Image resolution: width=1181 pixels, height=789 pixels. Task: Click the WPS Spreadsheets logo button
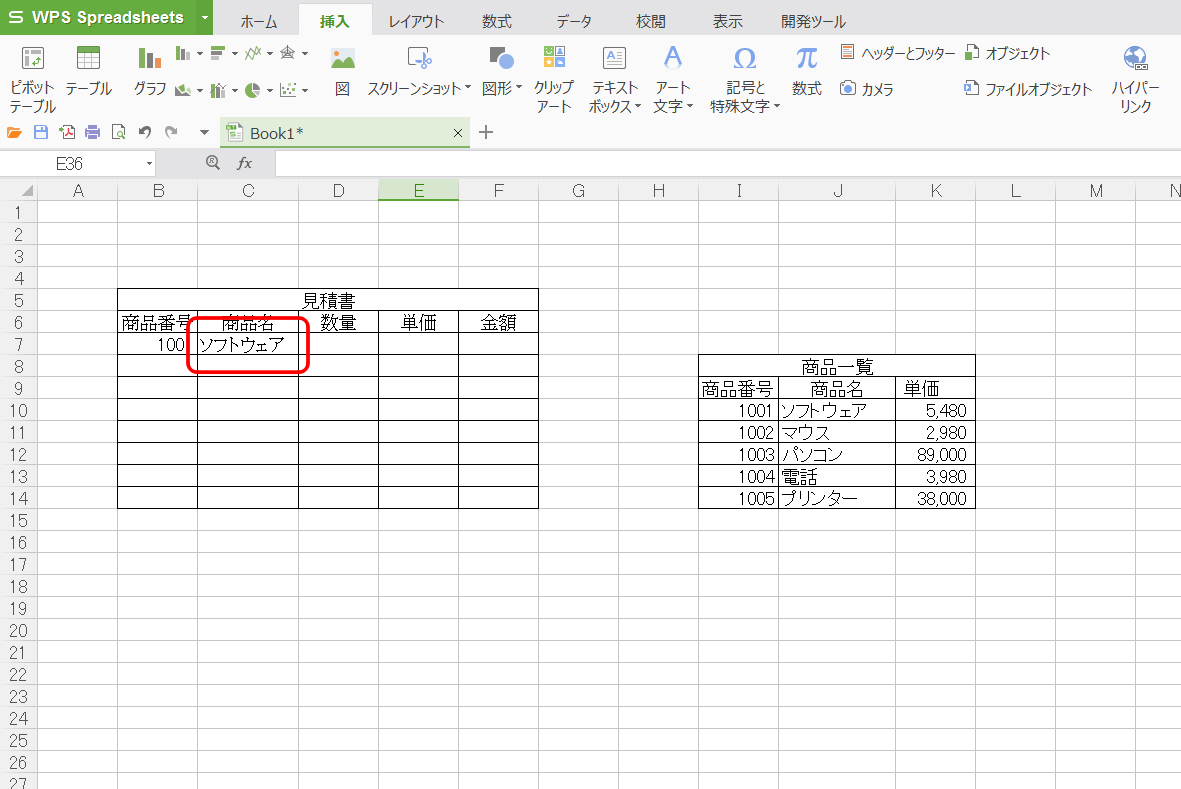(99, 17)
